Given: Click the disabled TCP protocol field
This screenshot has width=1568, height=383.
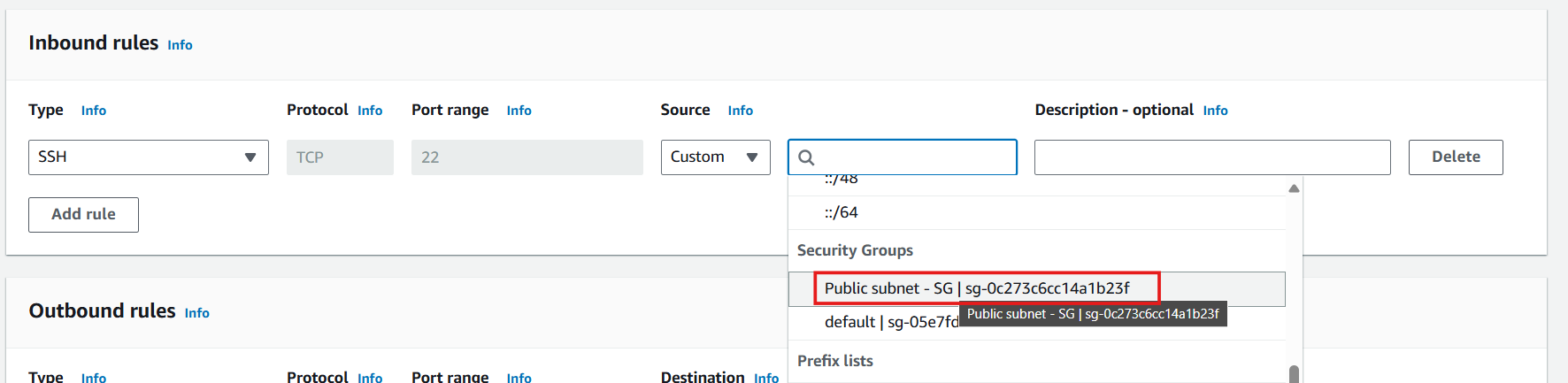Looking at the screenshot, I should 340,157.
